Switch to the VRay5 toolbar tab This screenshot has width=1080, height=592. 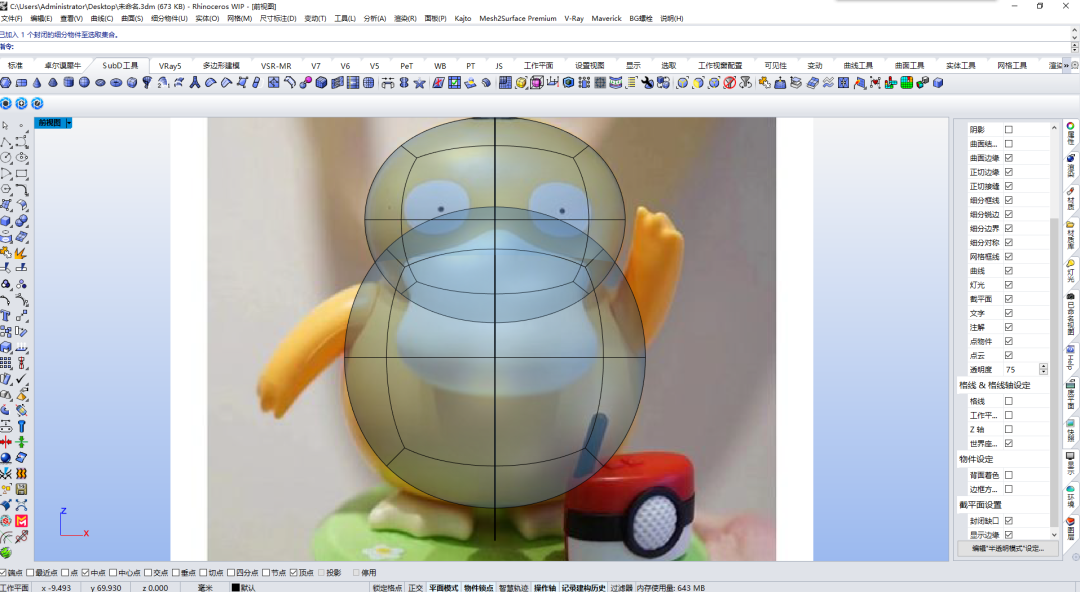pyautogui.click(x=170, y=65)
